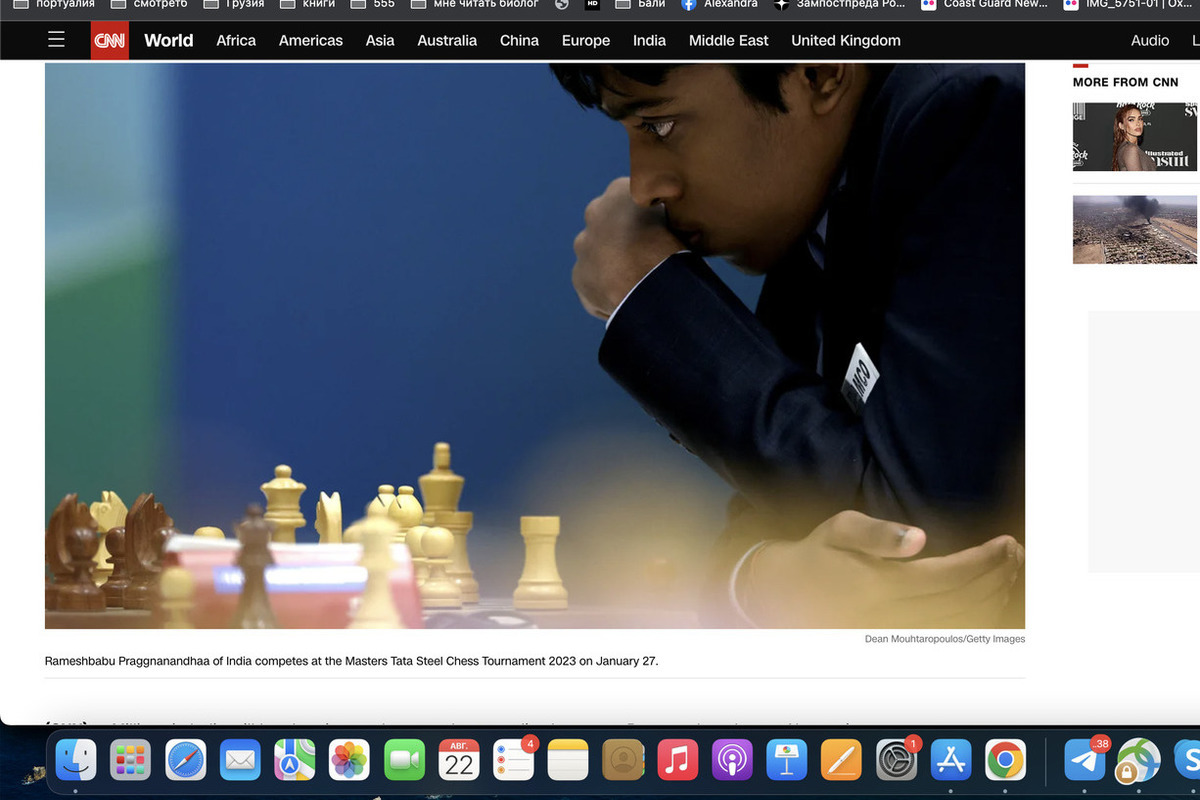The image size is (1200, 800).
Task: Open the CNN hamburger menu
Action: click(x=56, y=40)
